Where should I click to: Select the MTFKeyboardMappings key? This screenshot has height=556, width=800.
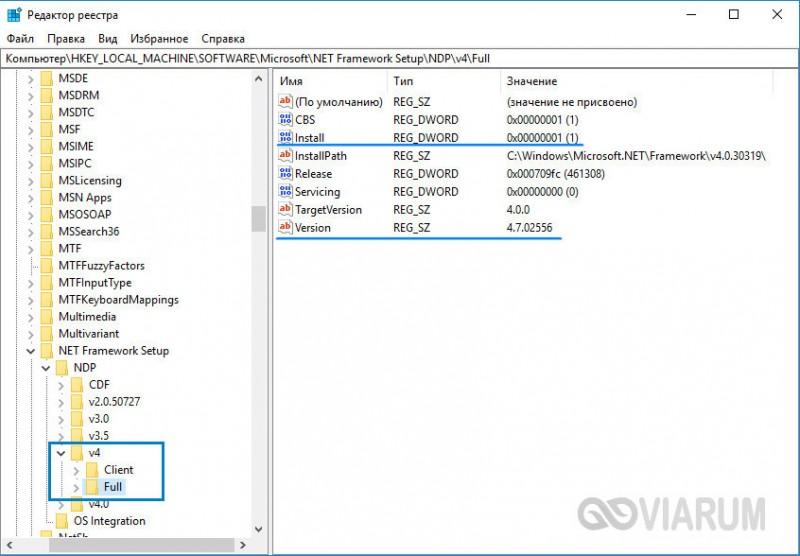[118, 299]
